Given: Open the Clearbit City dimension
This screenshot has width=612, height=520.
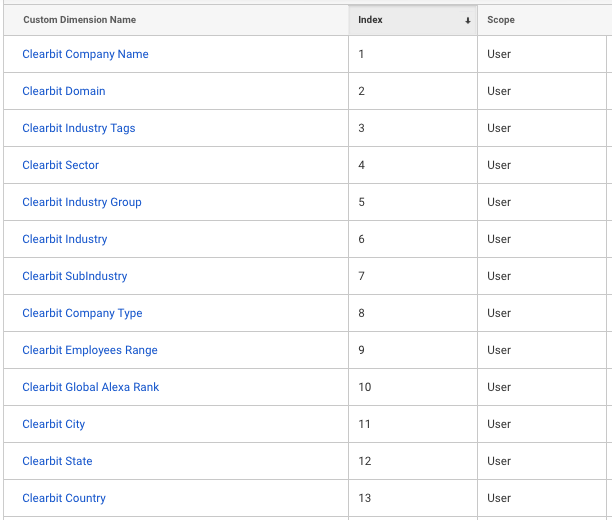Looking at the screenshot, I should pos(53,424).
